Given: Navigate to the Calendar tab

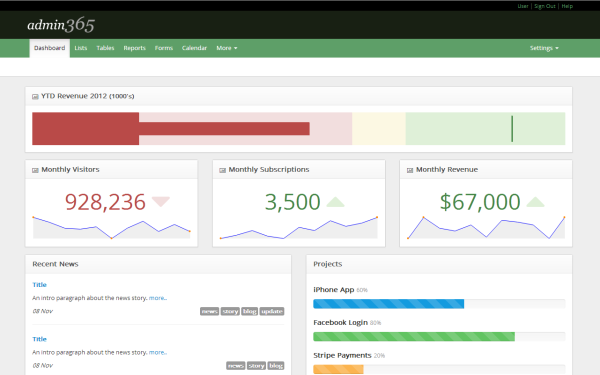Looking at the screenshot, I should [194, 48].
